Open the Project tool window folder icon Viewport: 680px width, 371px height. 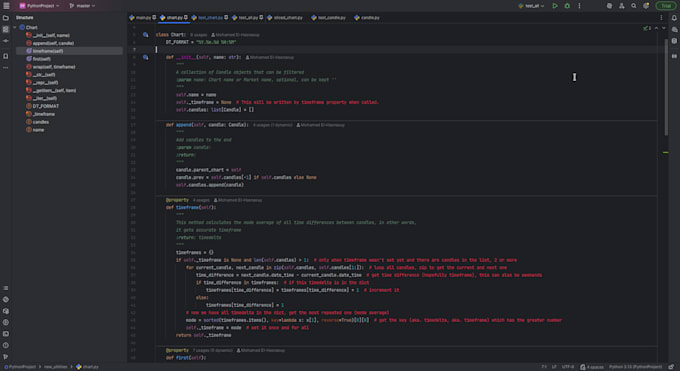click(x=6, y=18)
